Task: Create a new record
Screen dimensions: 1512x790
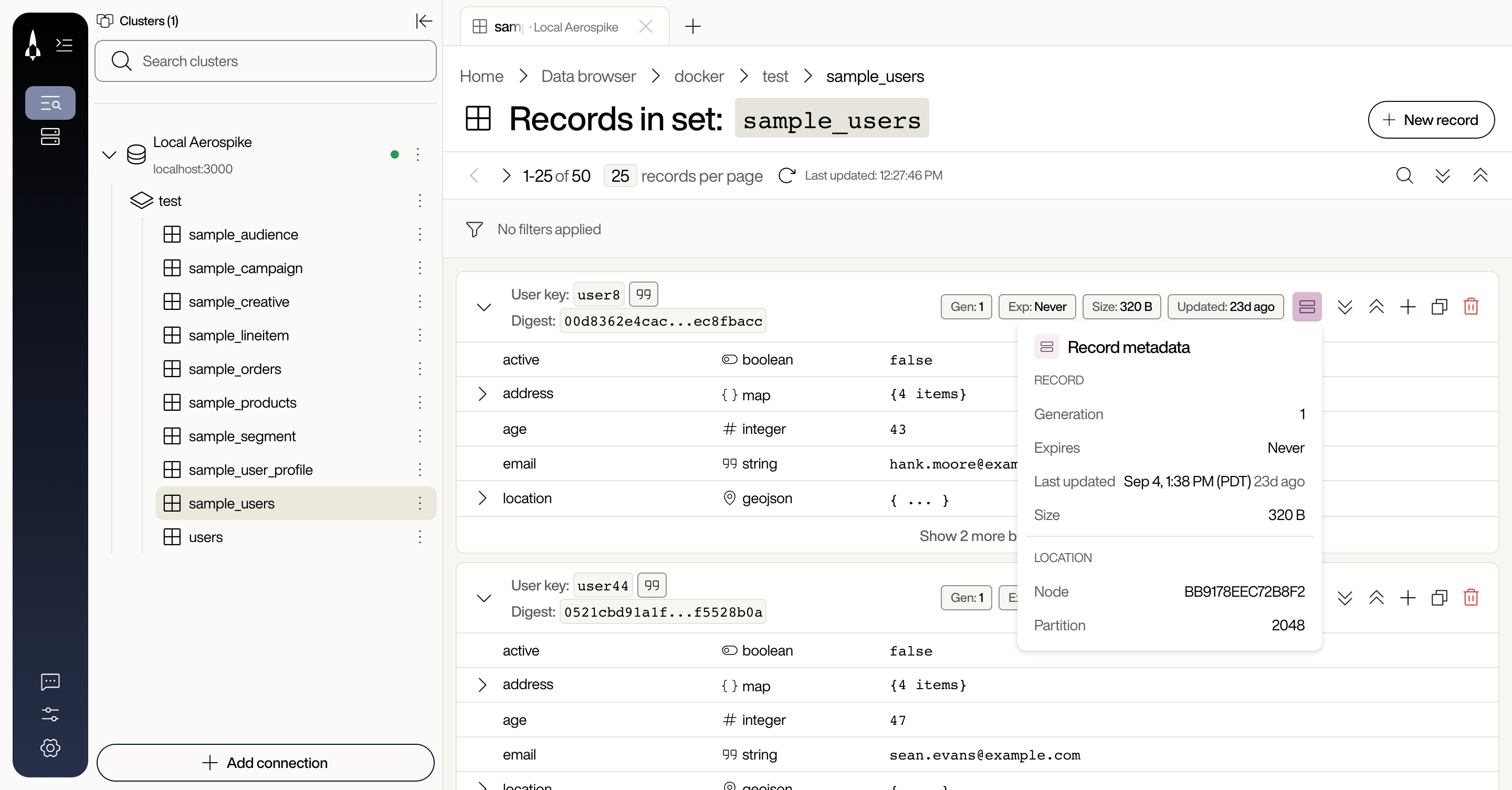Action: (1431, 120)
